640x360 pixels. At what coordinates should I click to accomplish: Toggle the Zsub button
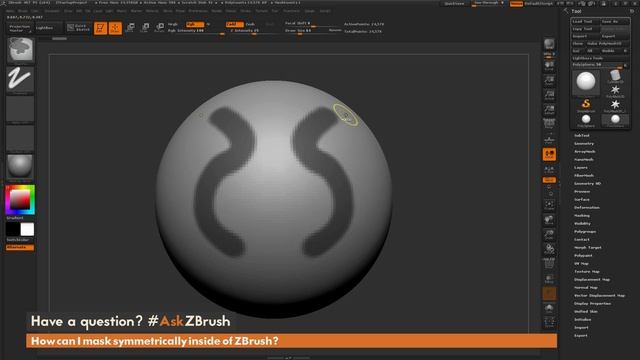(250, 24)
